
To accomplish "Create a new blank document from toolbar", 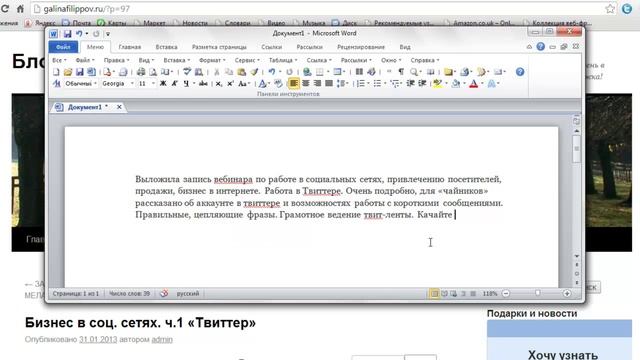I will tap(56, 72).
